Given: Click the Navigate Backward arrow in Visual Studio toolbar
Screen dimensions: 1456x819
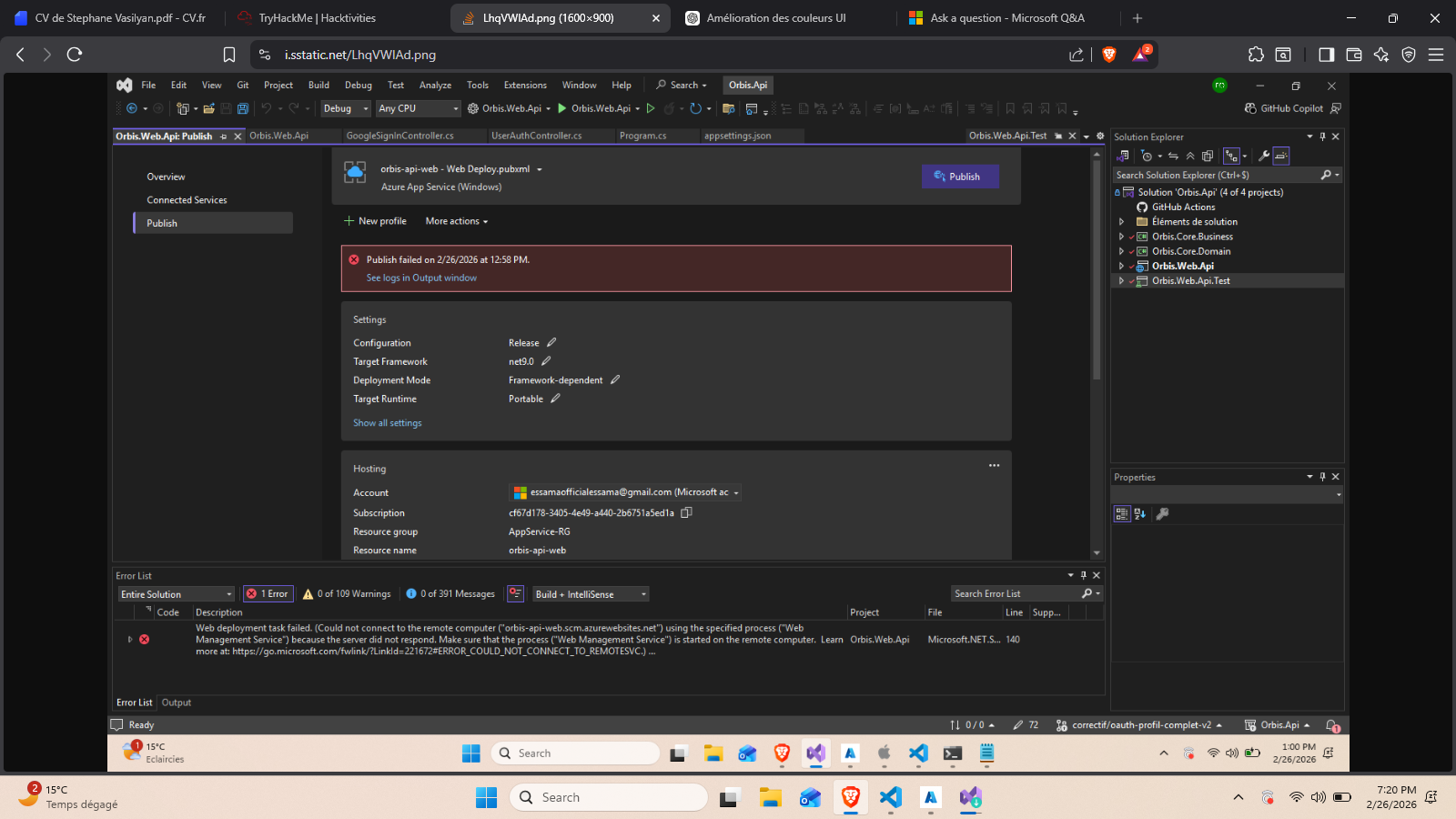Looking at the screenshot, I should (132, 108).
